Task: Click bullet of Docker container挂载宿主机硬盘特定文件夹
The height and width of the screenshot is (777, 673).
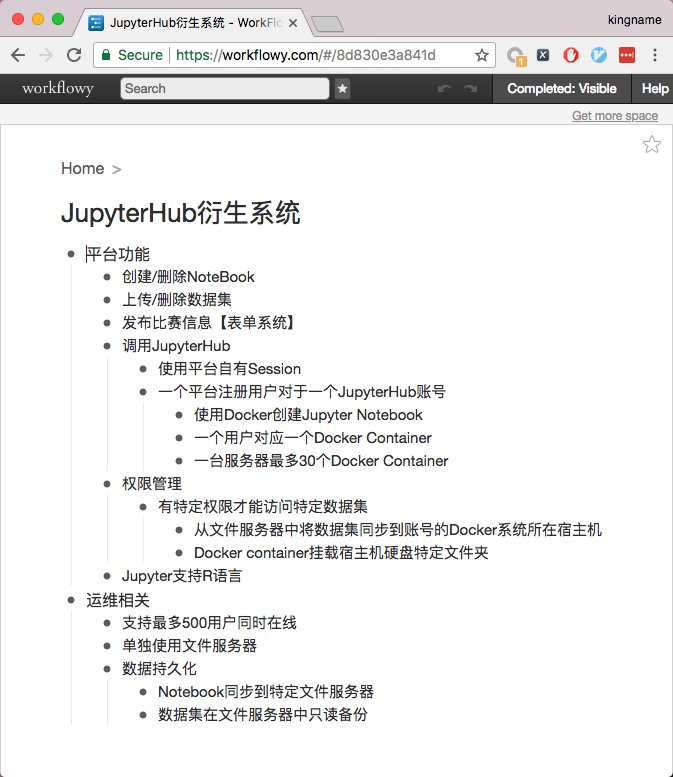Action: point(179,553)
